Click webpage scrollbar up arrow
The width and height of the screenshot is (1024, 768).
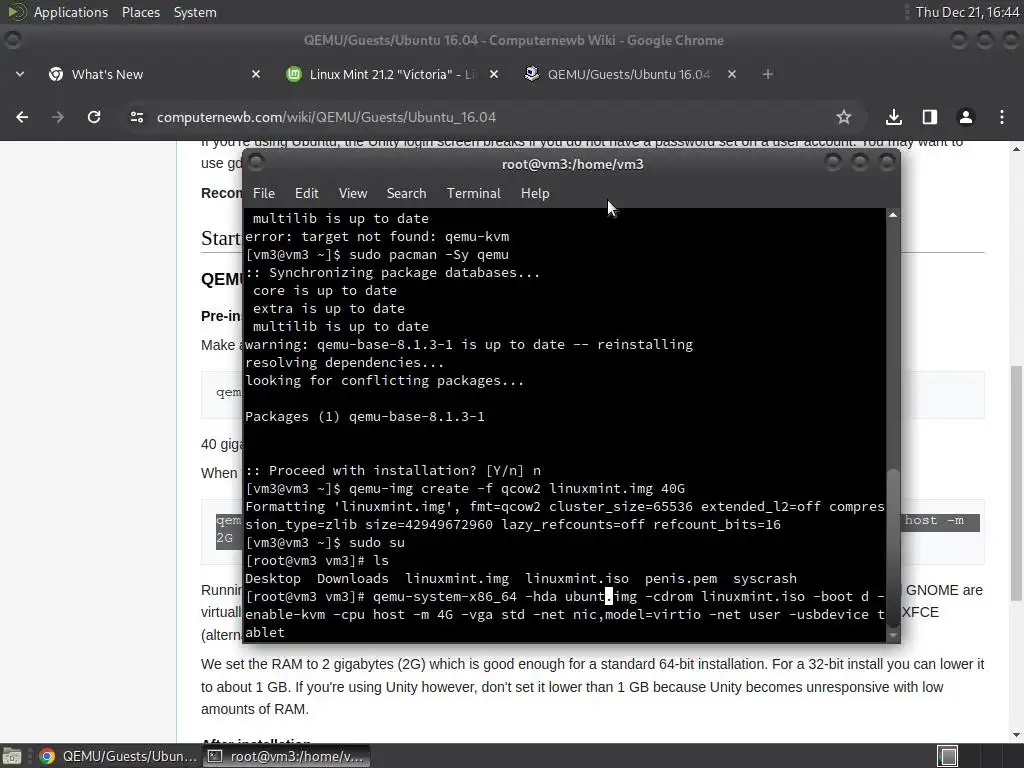click(x=1016, y=149)
